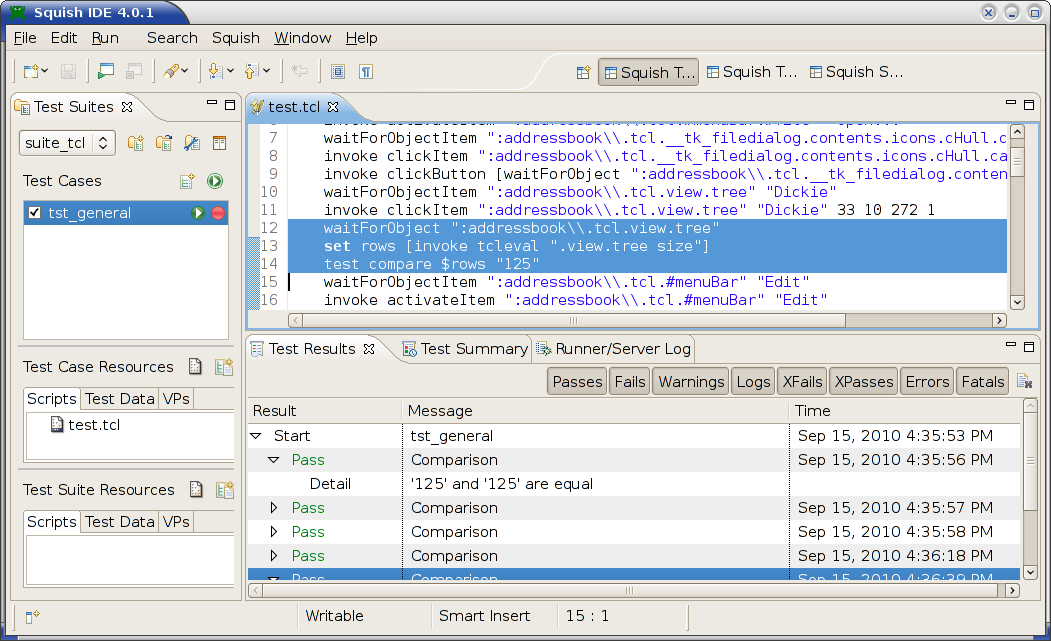
Task: Select the Test Data tab in Test Case Resources
Action: (119, 399)
